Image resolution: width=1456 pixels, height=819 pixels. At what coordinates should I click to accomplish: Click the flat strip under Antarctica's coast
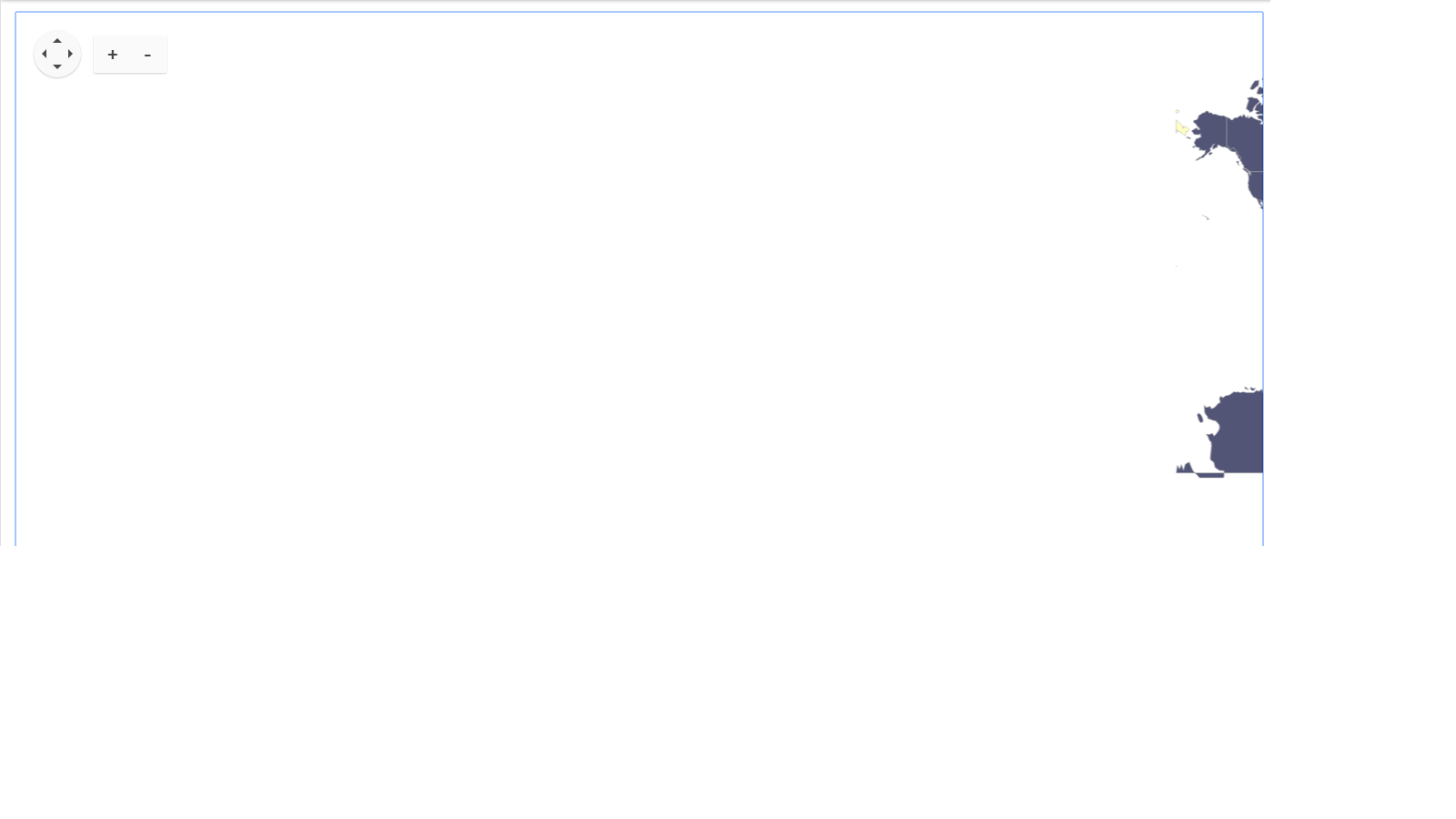pos(1210,475)
